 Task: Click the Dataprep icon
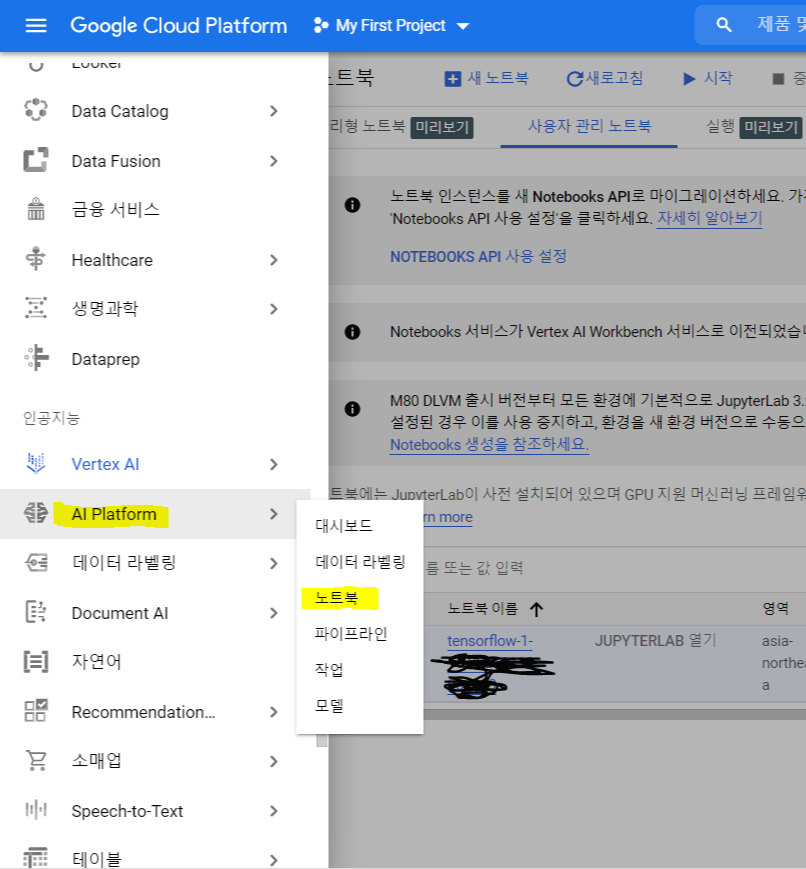(x=36, y=358)
